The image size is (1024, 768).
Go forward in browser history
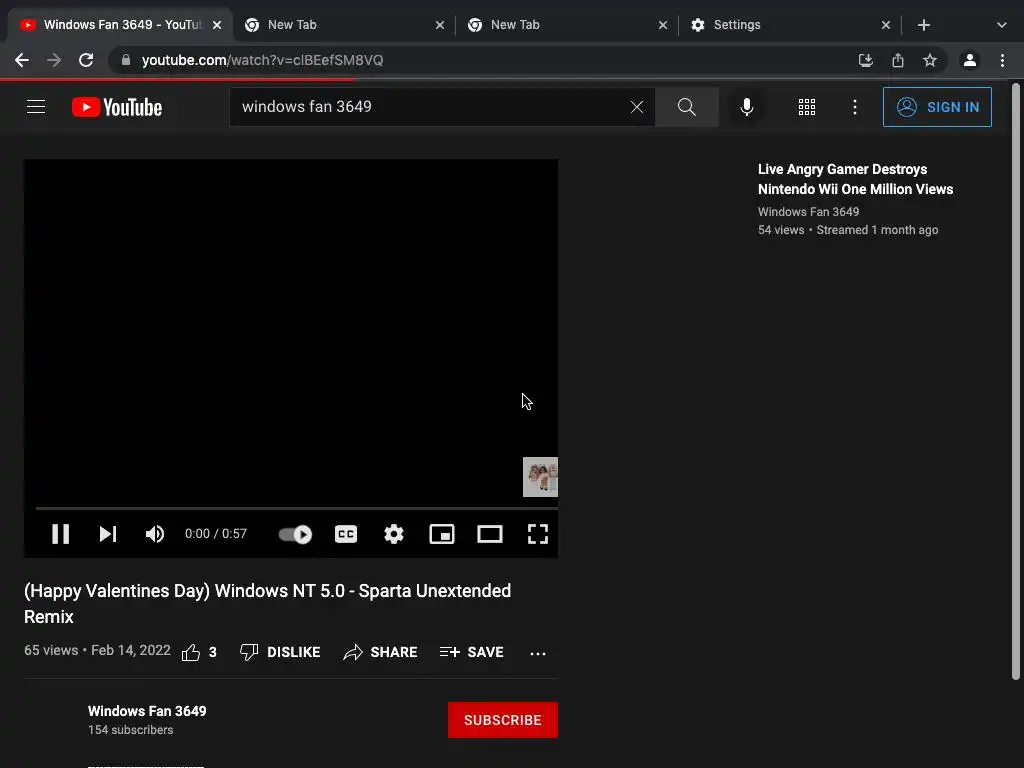[54, 60]
